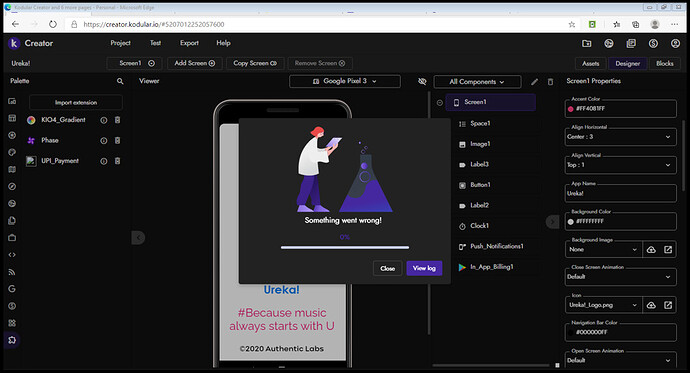Open the code brackets palette category icon
The width and height of the screenshot is (690, 373).
(x=12, y=255)
